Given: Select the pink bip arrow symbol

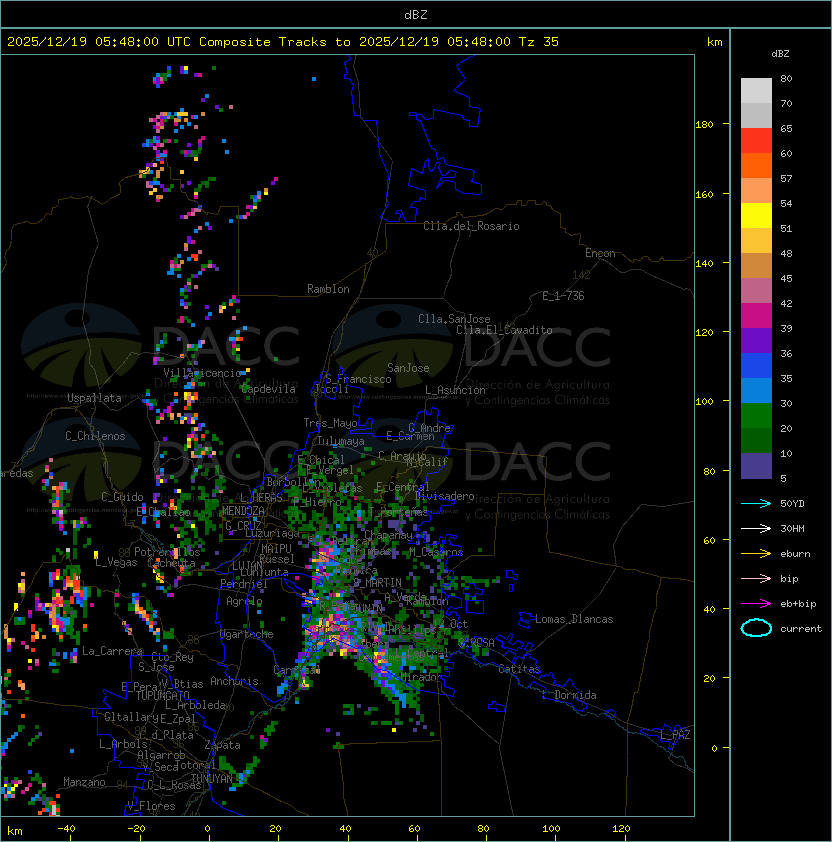Looking at the screenshot, I should coord(756,578).
